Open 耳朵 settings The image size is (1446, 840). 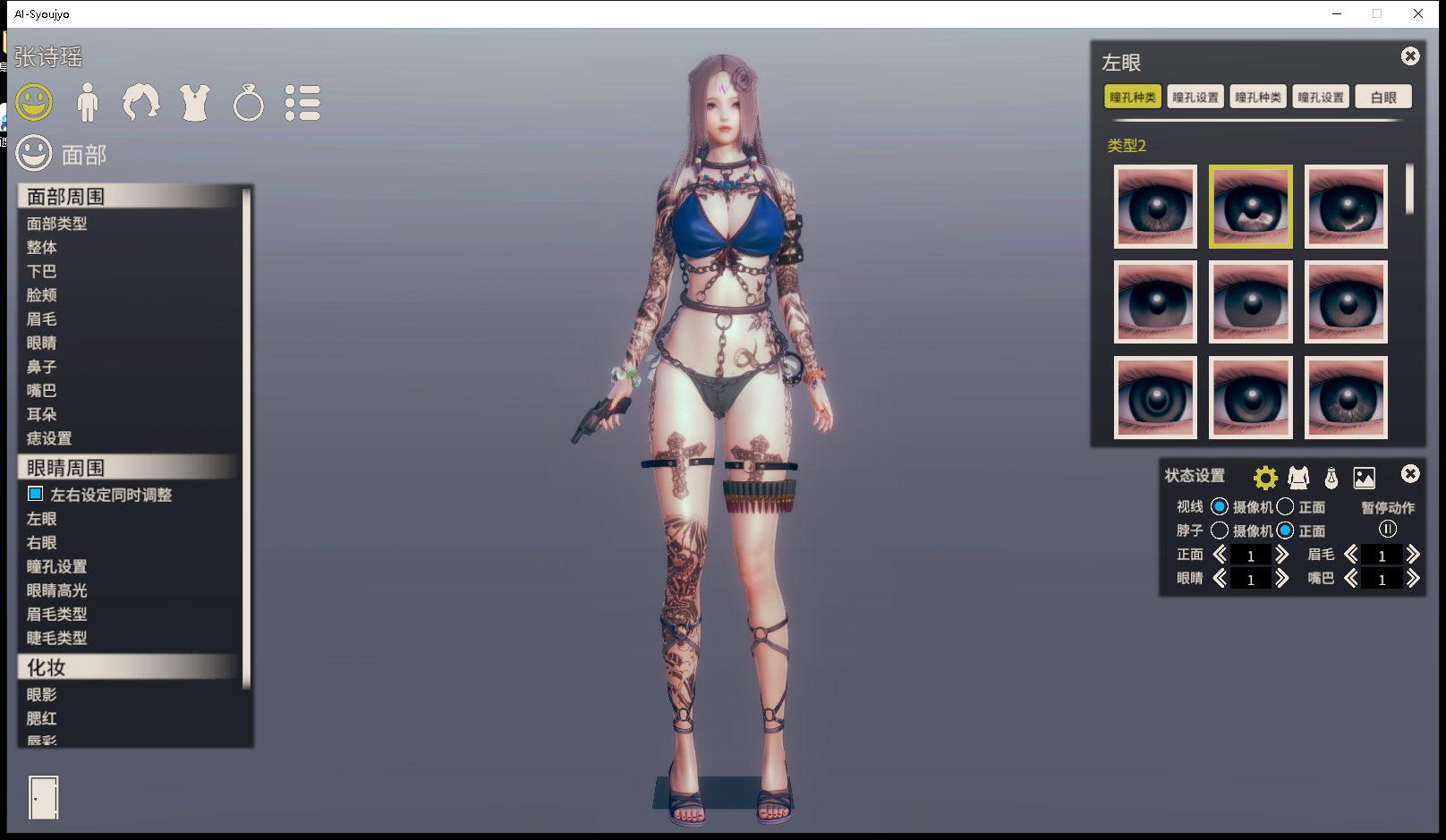click(x=42, y=414)
